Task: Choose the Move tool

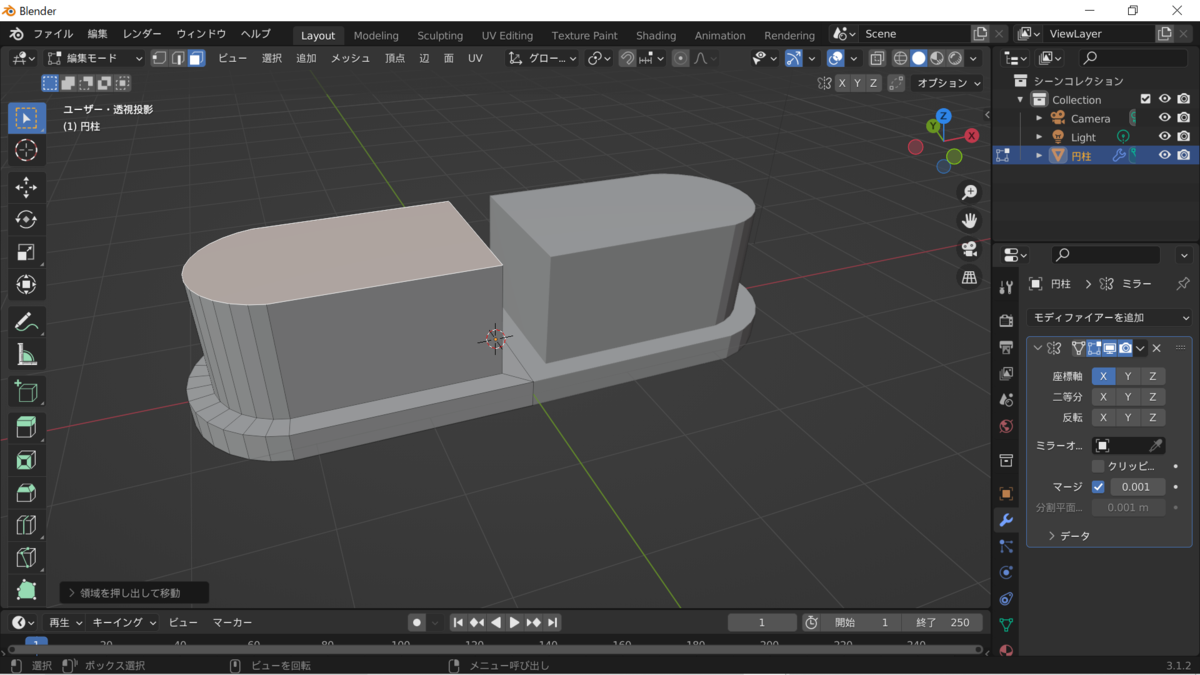Action: [27, 187]
